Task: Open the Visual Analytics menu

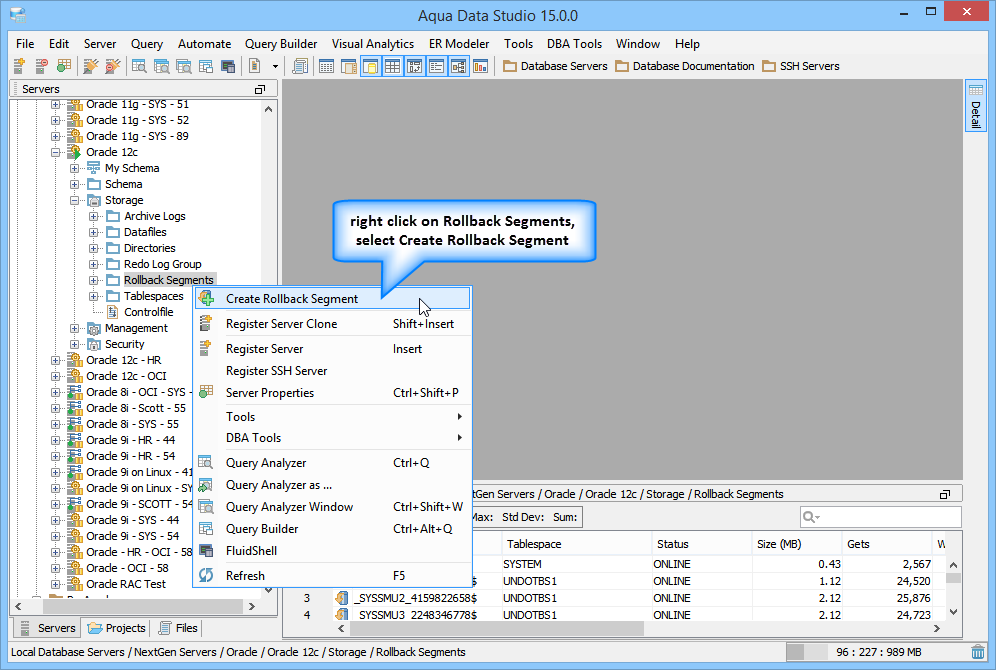Action: (x=373, y=44)
